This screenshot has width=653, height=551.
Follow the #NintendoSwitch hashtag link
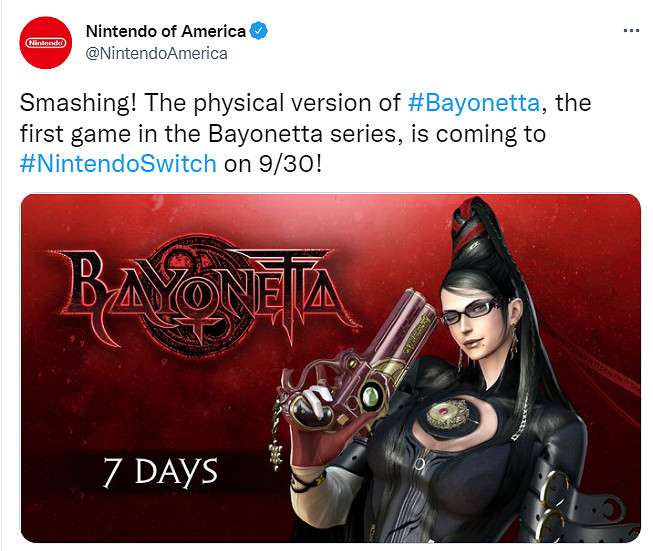(x=118, y=163)
